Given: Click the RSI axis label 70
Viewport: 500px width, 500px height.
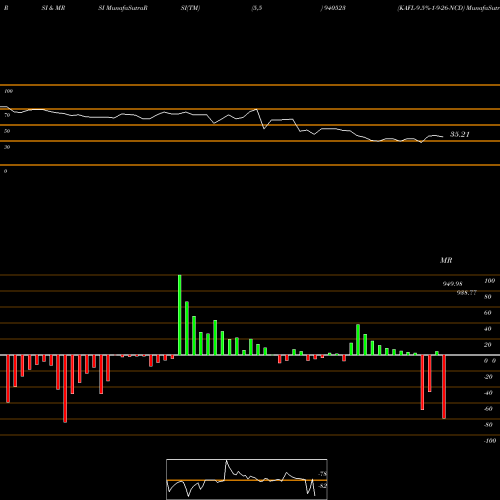Looking at the screenshot, I should [x=7, y=115].
